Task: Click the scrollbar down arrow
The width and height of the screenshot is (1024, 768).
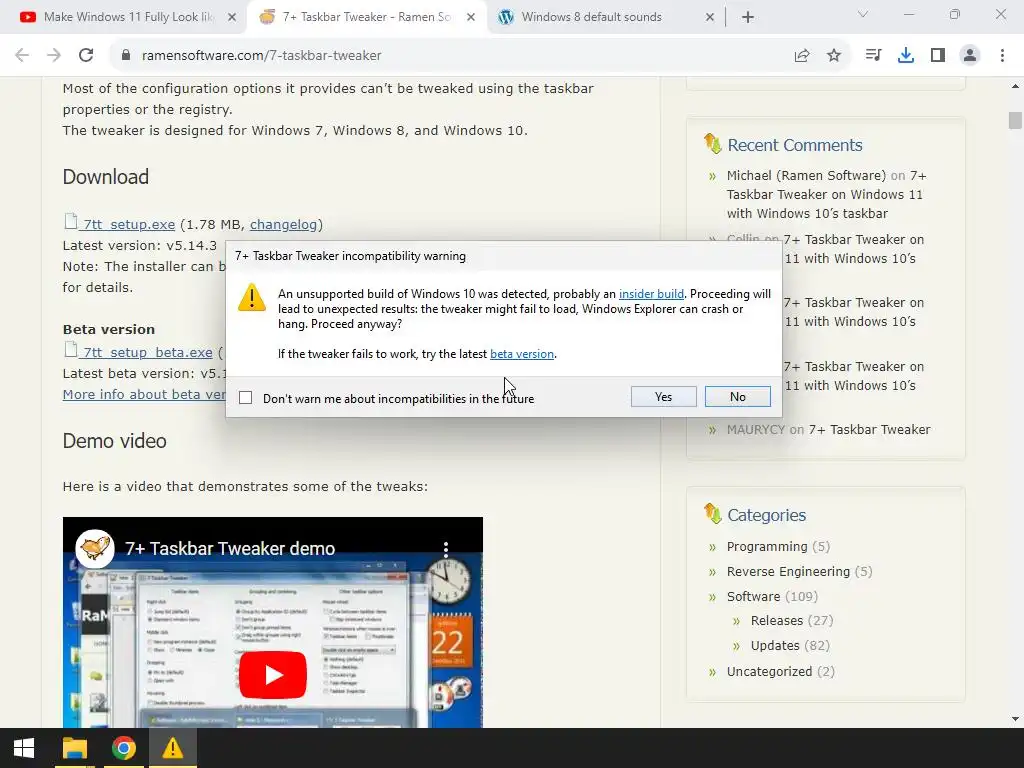Action: 1015,719
